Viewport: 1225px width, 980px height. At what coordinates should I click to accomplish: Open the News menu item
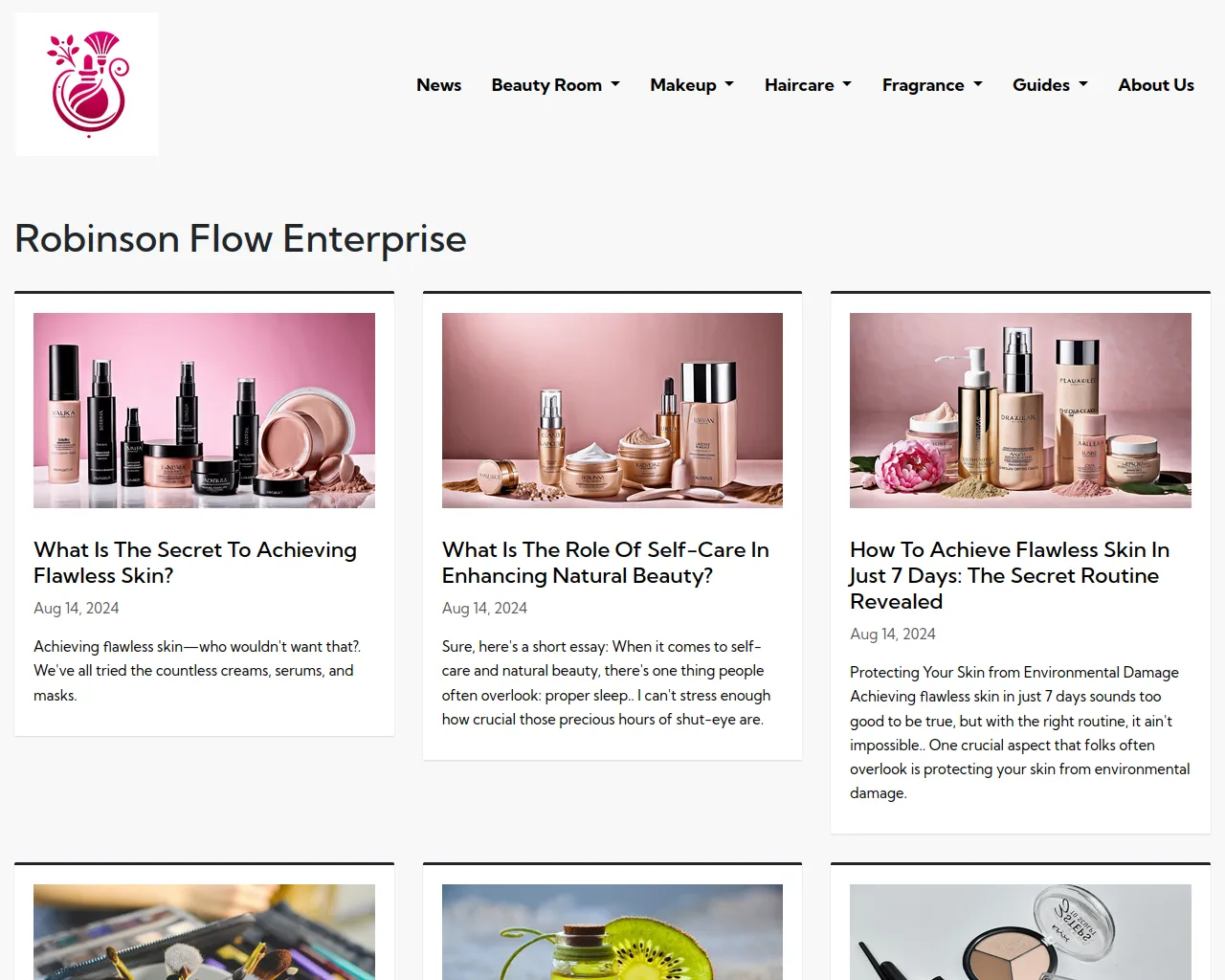438,85
